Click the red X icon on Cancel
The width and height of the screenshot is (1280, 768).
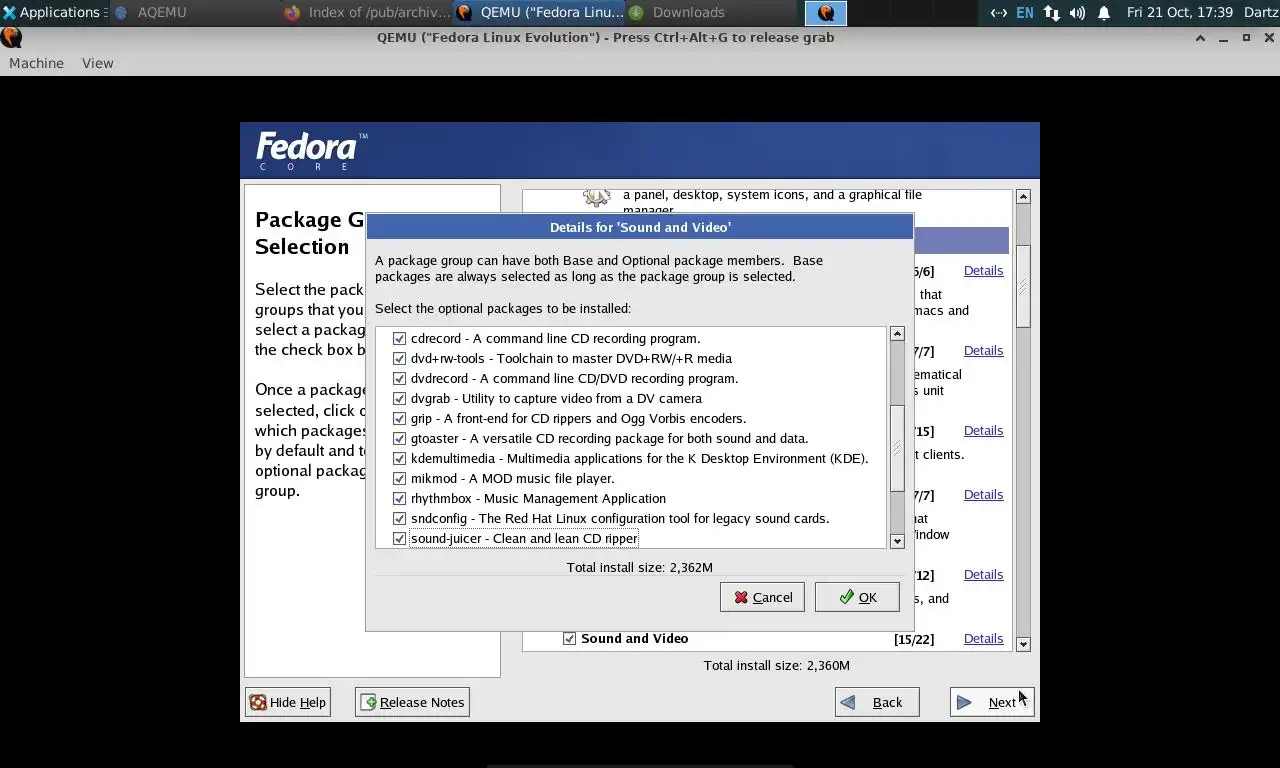click(x=741, y=597)
